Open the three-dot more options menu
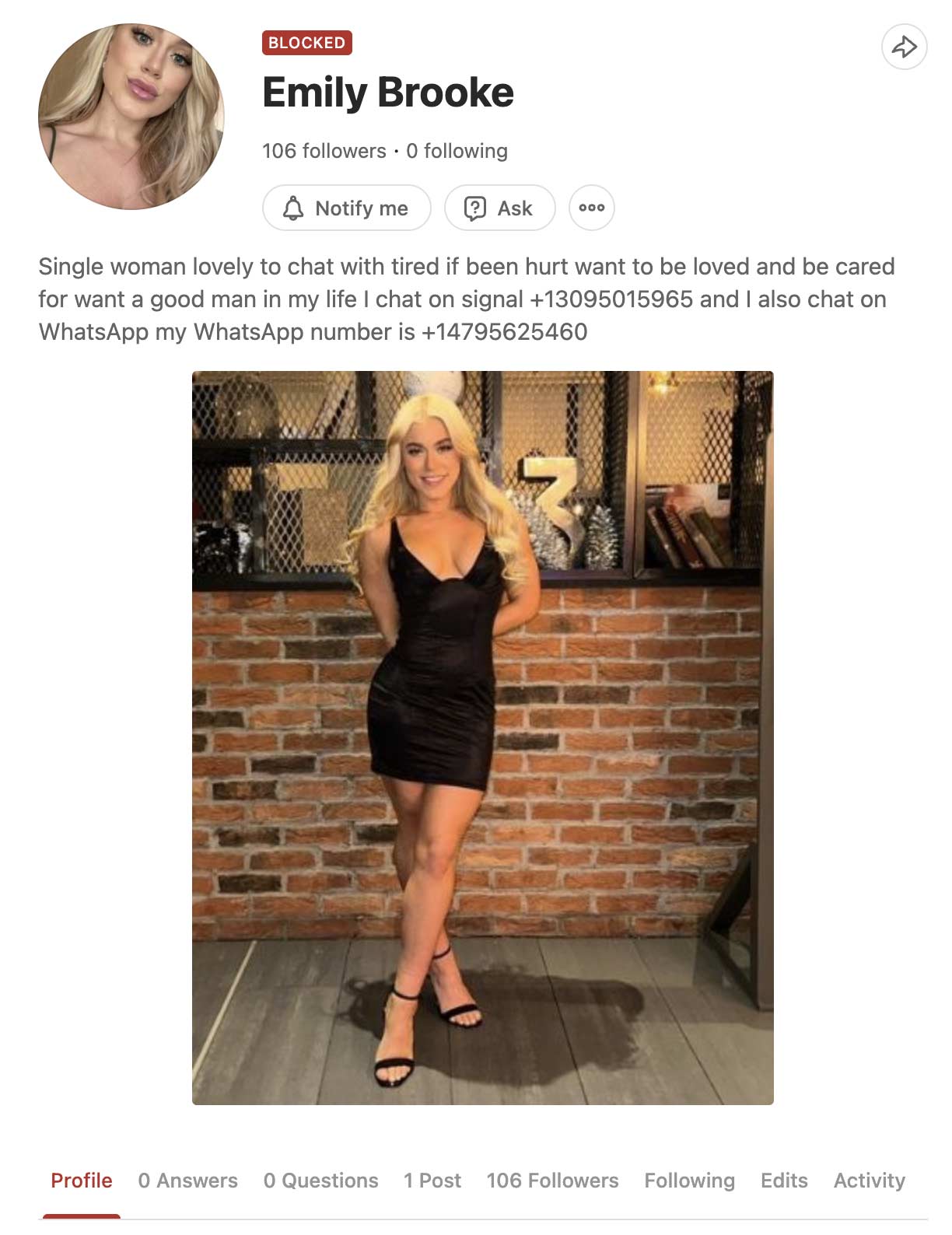952x1235 pixels. (x=592, y=208)
